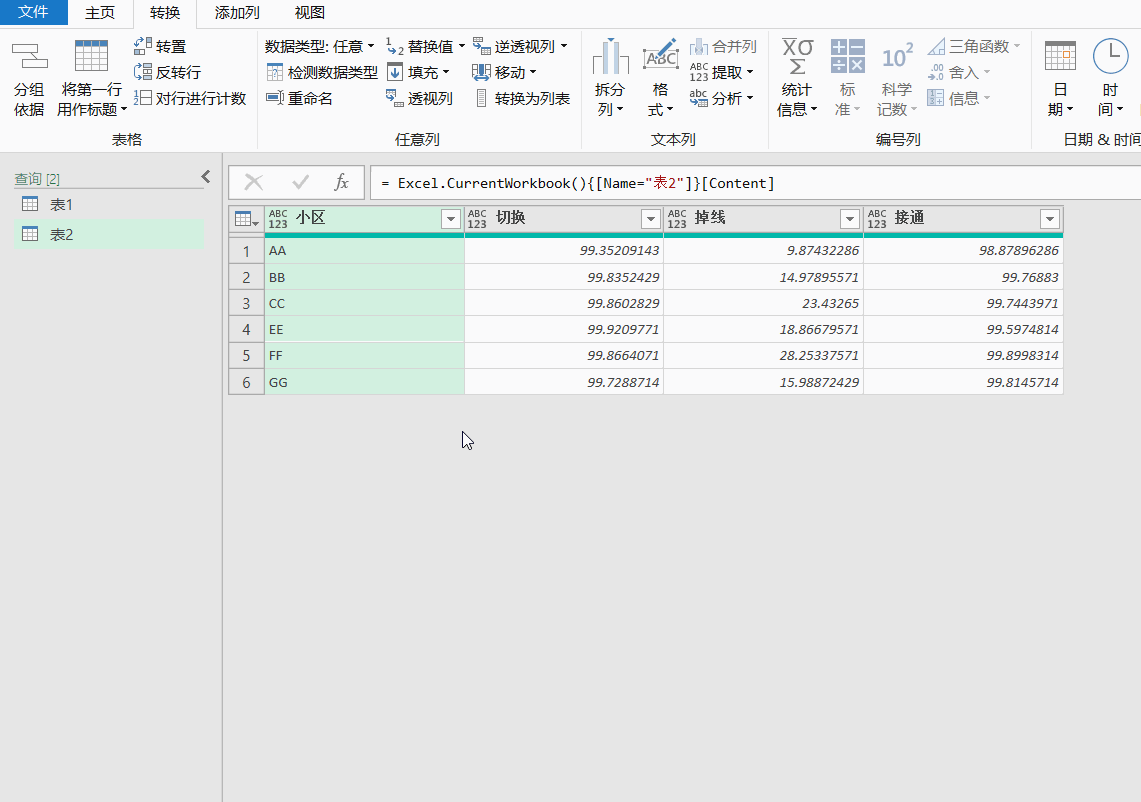
Task: Select row number 3 header
Action: click(246, 303)
